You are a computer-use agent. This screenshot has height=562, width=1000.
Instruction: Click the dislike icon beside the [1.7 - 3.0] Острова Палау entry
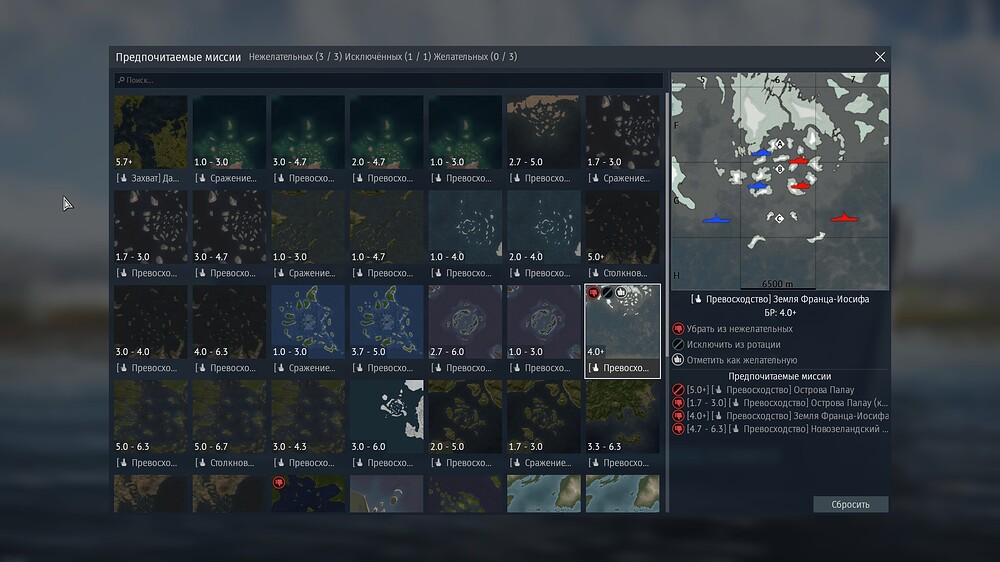pos(678,403)
